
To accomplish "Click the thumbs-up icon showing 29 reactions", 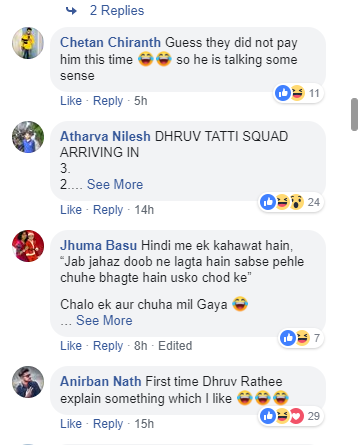I will pos(268,416).
